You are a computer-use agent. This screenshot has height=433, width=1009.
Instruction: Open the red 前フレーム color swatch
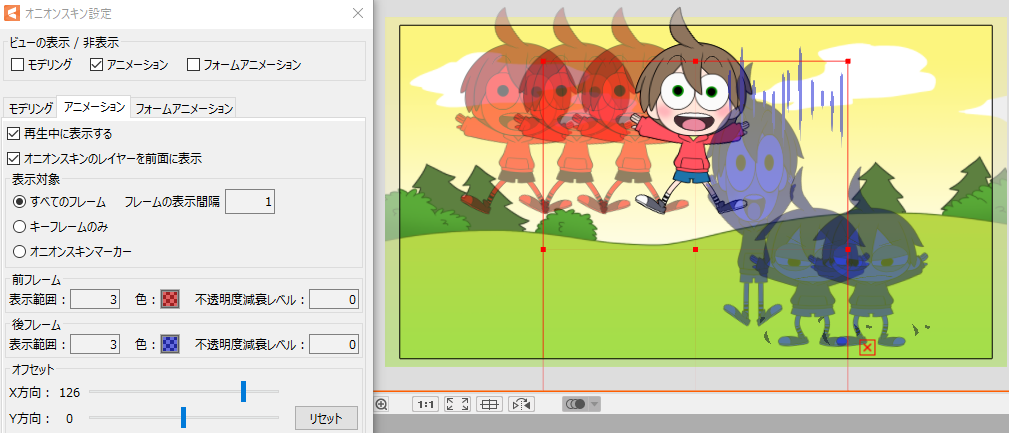[170, 299]
